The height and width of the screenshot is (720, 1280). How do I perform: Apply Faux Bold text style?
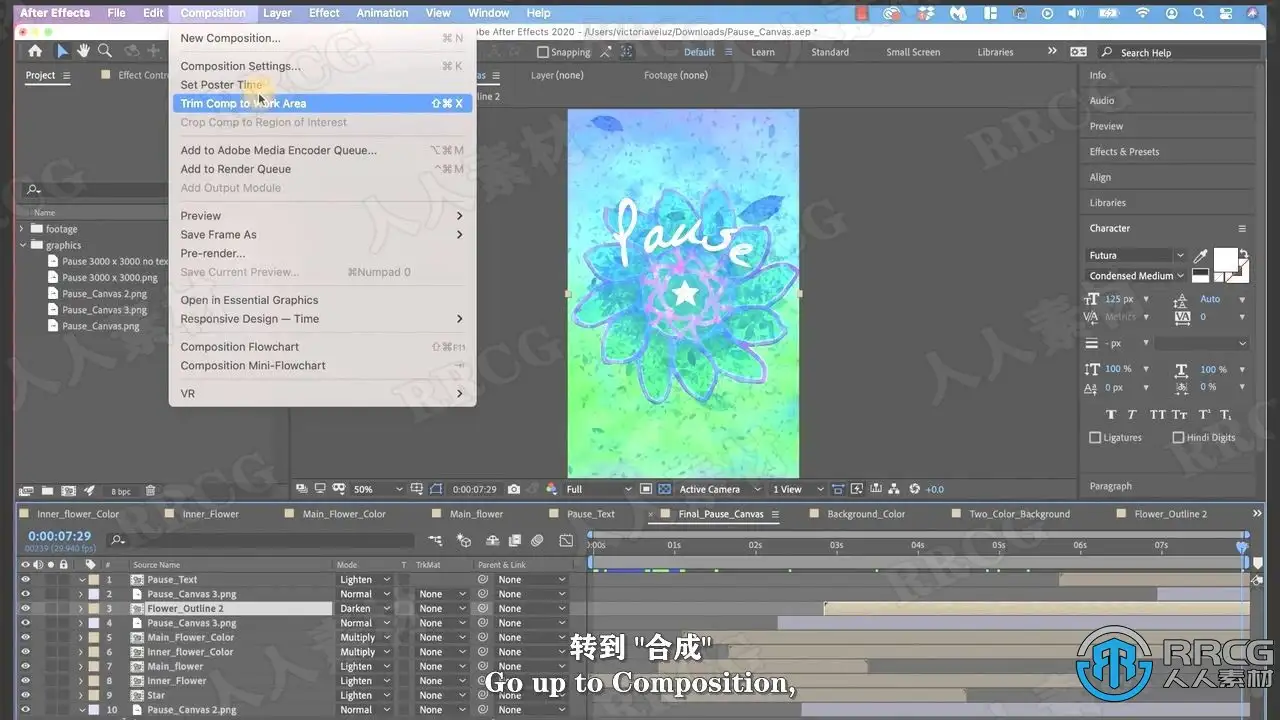(1111, 414)
